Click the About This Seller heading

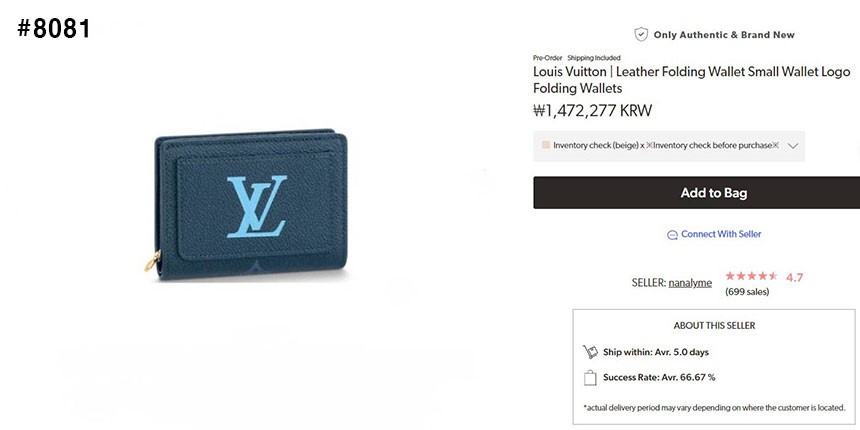tap(714, 326)
